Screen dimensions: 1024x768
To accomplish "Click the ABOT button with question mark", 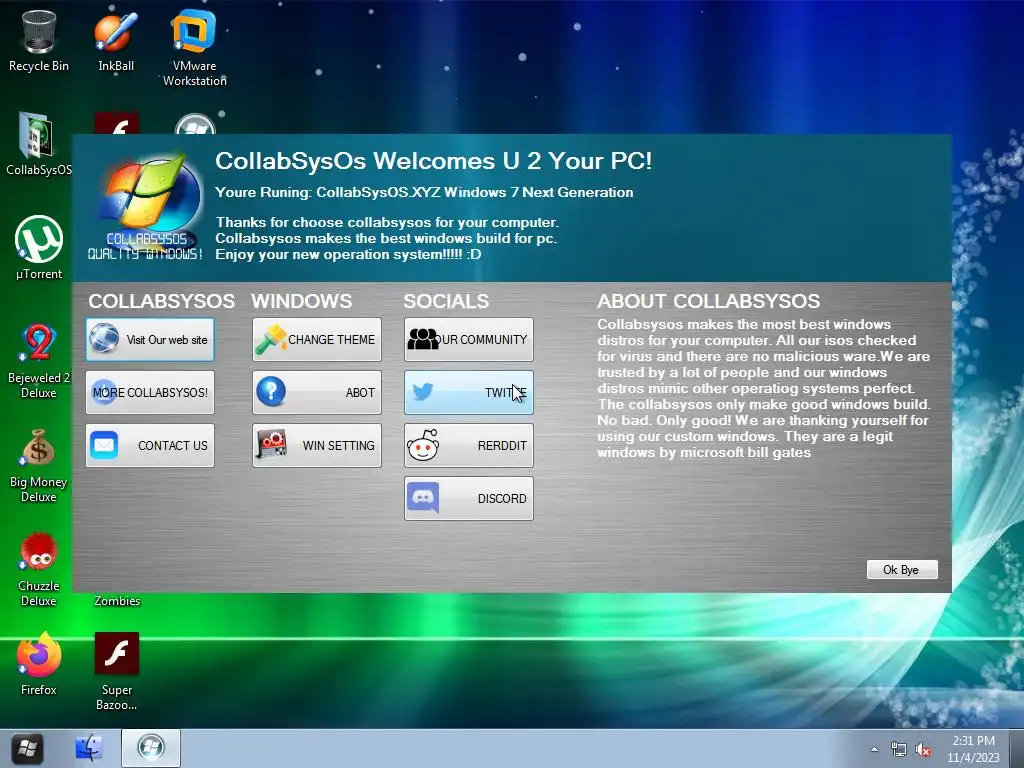I will tap(317, 392).
